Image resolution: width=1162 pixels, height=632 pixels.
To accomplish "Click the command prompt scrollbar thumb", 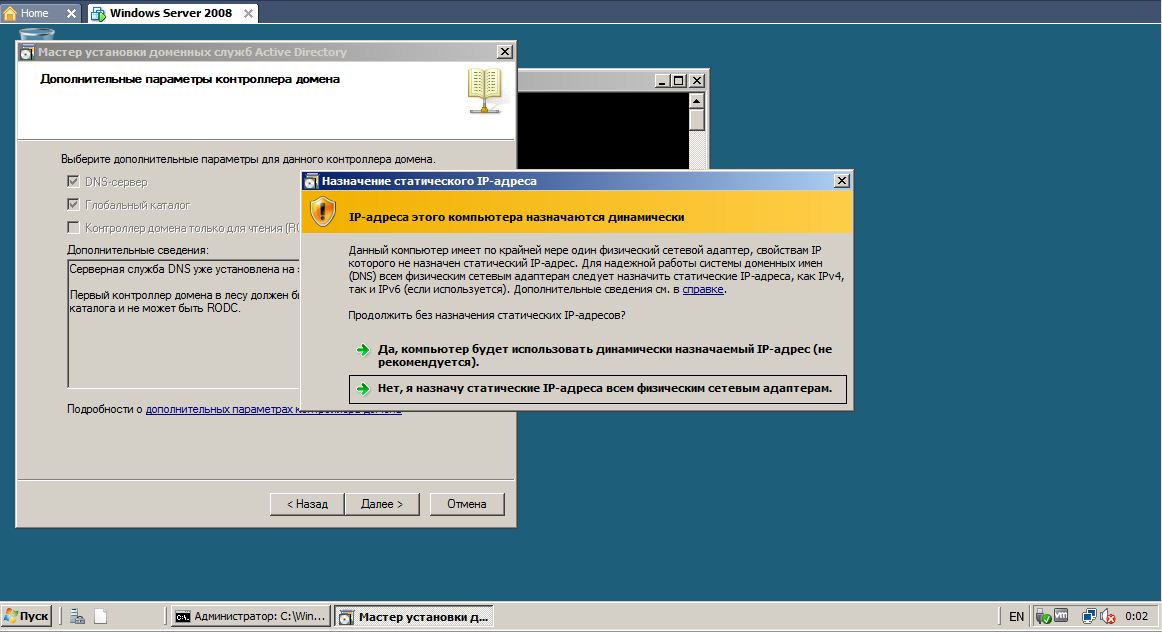I will click(696, 120).
